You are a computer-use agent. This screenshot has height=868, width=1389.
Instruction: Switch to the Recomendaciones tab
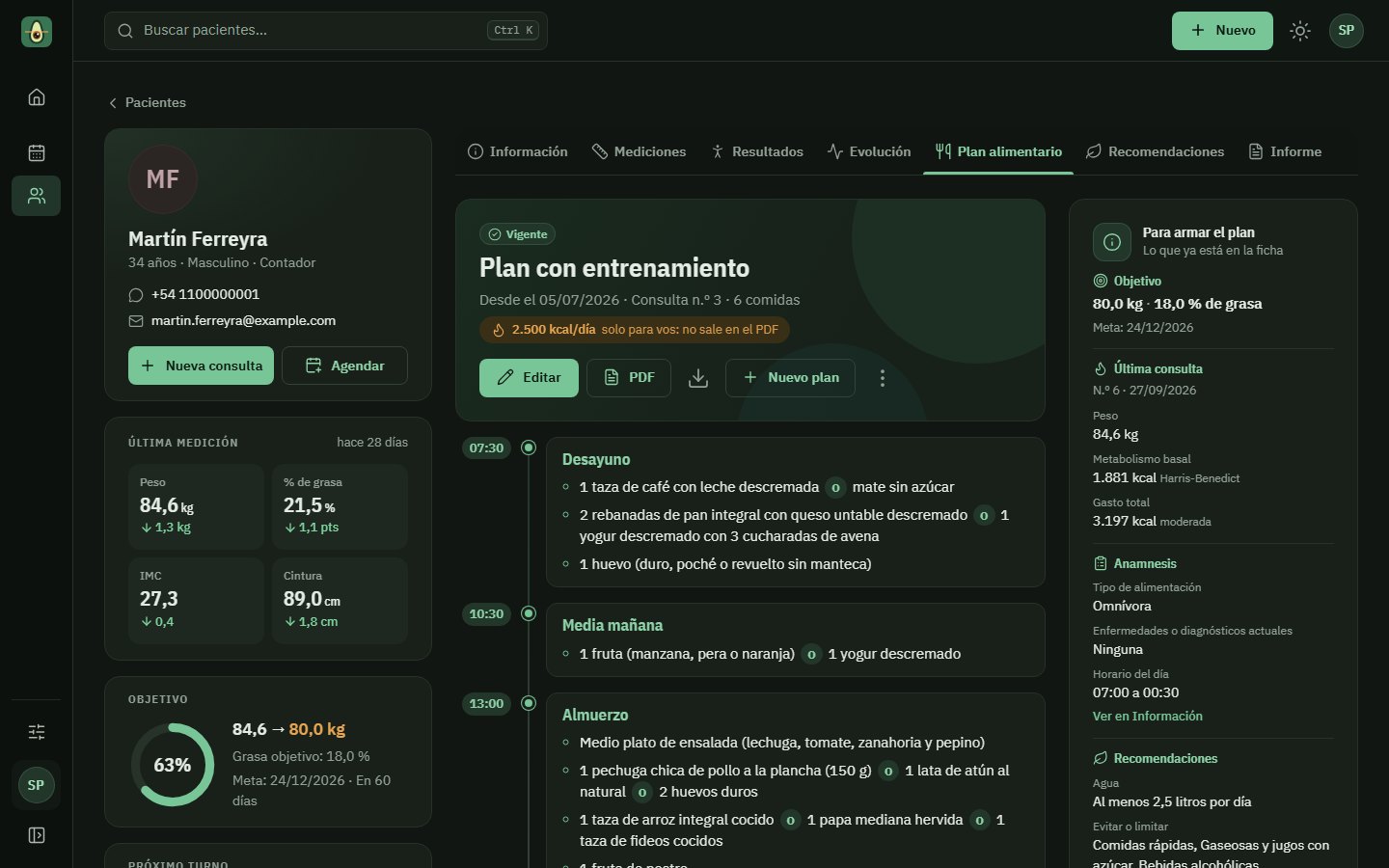[x=1155, y=151]
